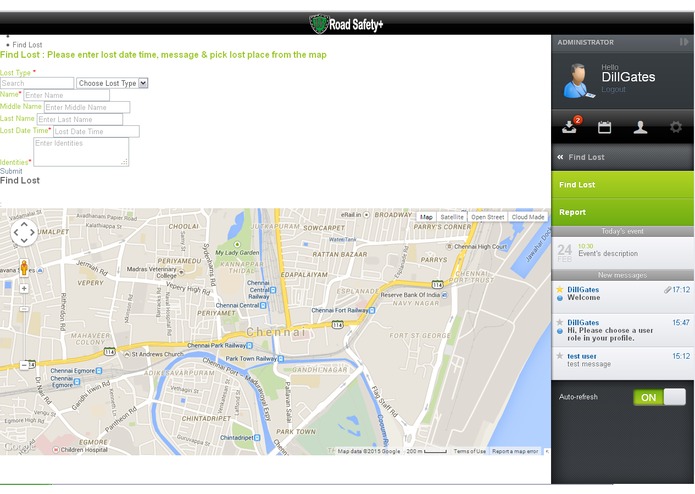Click the Enter Last Name field
Image resolution: width=695 pixels, height=494 pixels.
[x=79, y=119]
